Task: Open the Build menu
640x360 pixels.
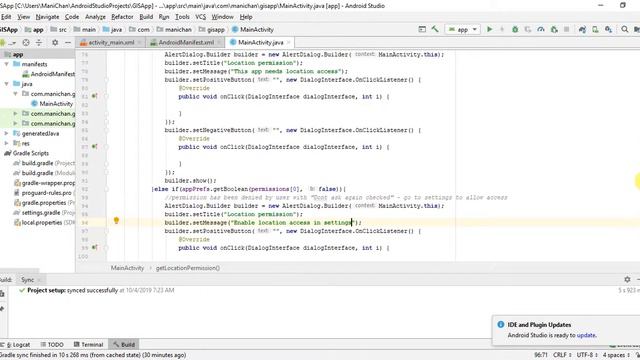Action: pyautogui.click(x=146, y=17)
